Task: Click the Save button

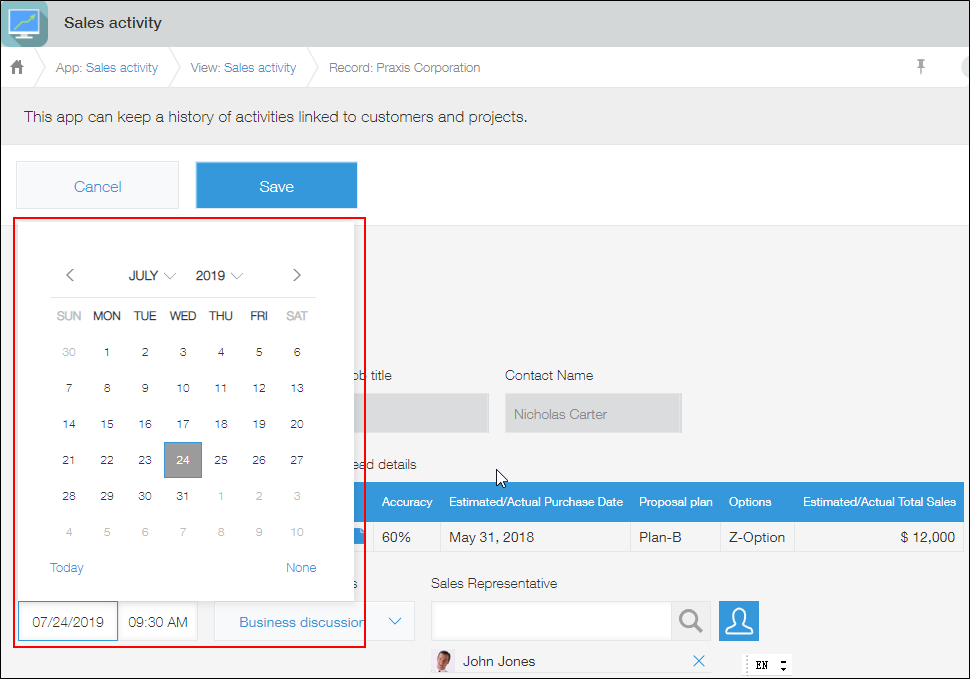Action: pyautogui.click(x=276, y=185)
